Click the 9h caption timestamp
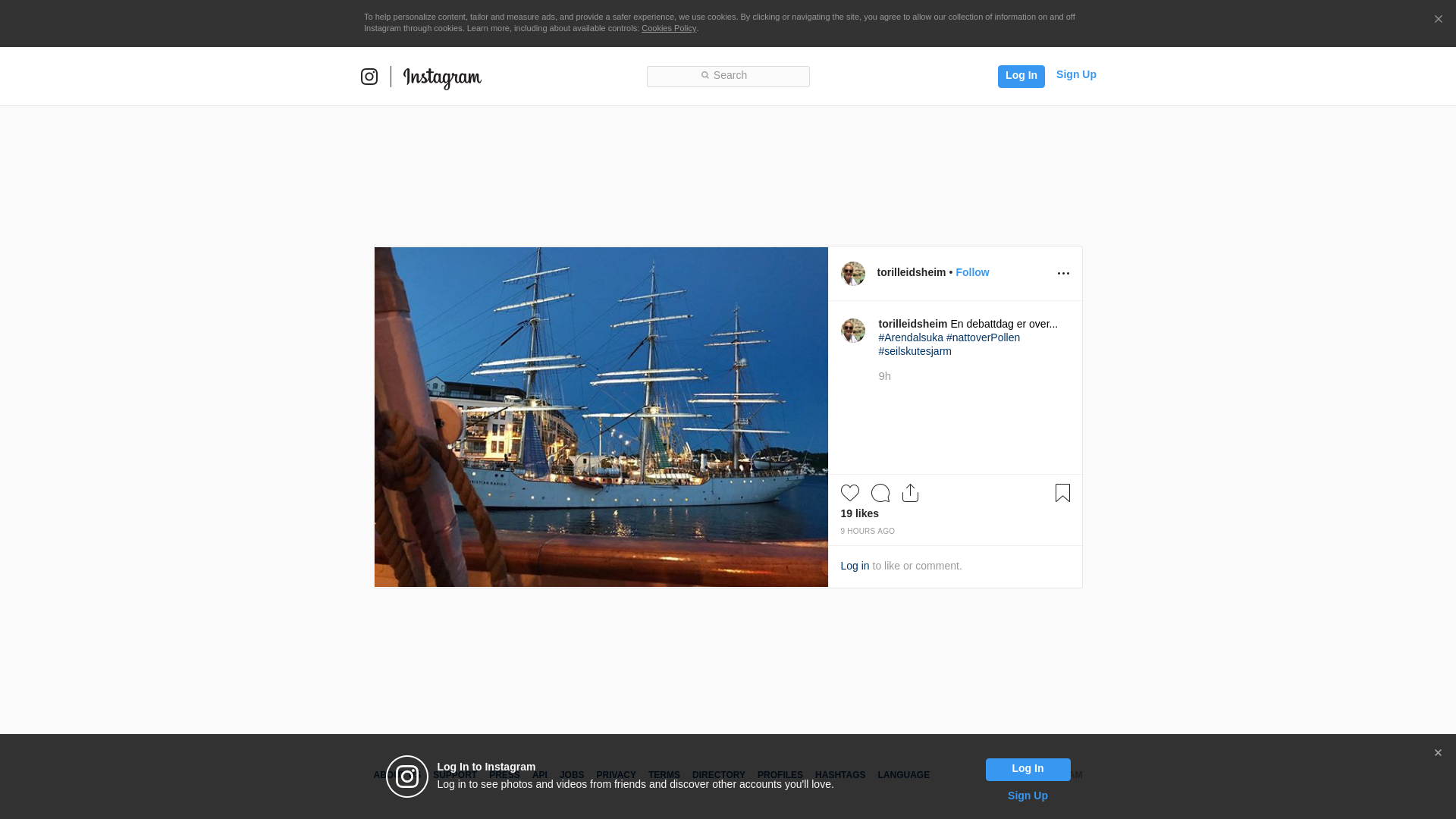Screen dimensions: 1456x819 [x=884, y=376]
